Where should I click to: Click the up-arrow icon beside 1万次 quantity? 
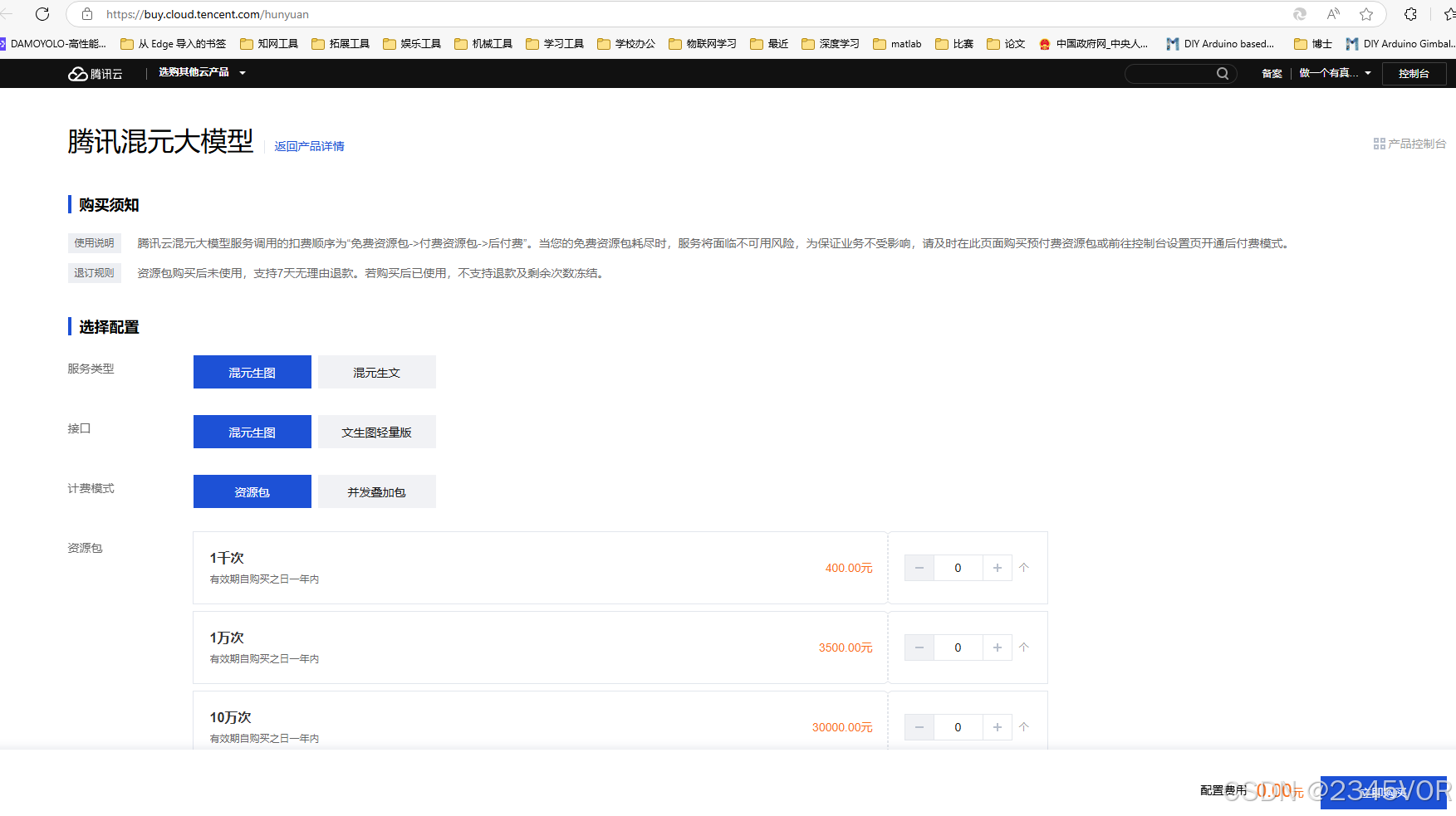pyautogui.click(x=1024, y=647)
